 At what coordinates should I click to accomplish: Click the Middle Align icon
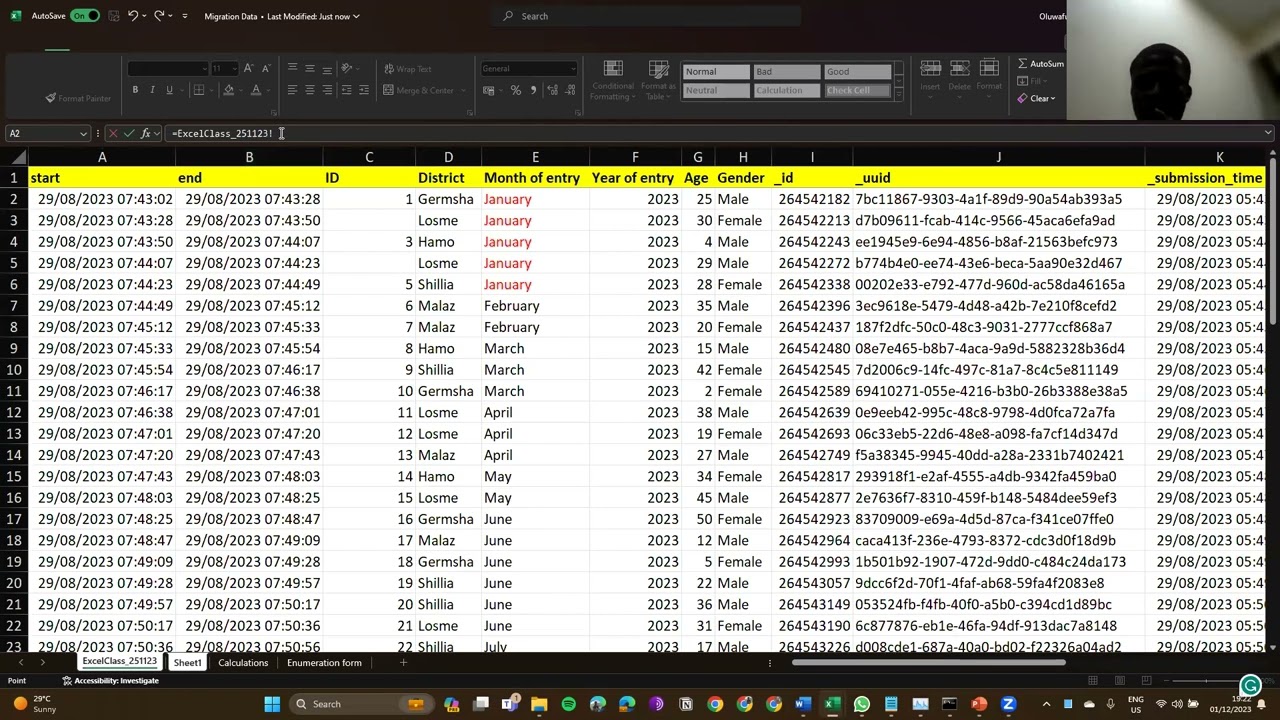pyautogui.click(x=310, y=68)
